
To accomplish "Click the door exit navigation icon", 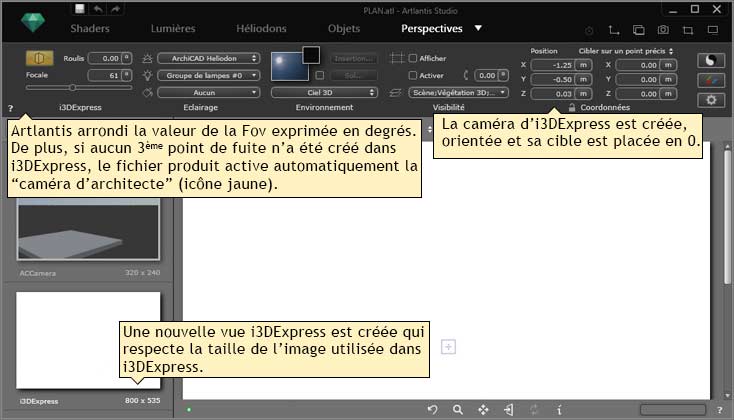I will pos(509,410).
